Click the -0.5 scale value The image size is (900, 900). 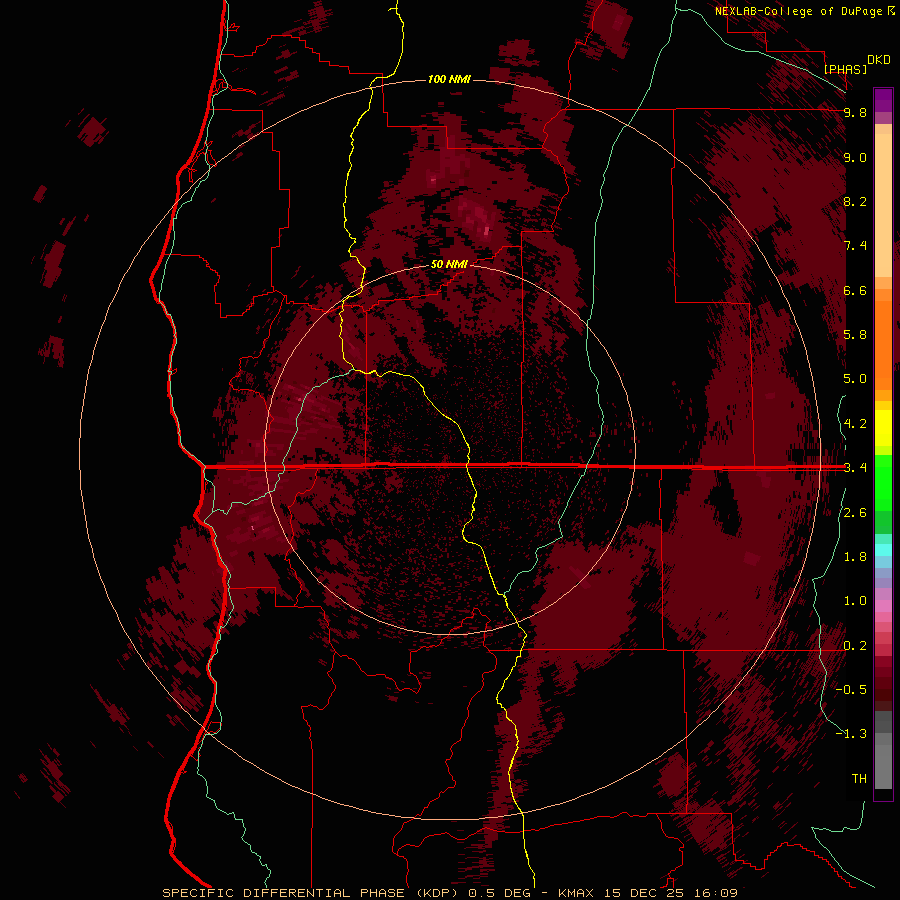tap(851, 690)
